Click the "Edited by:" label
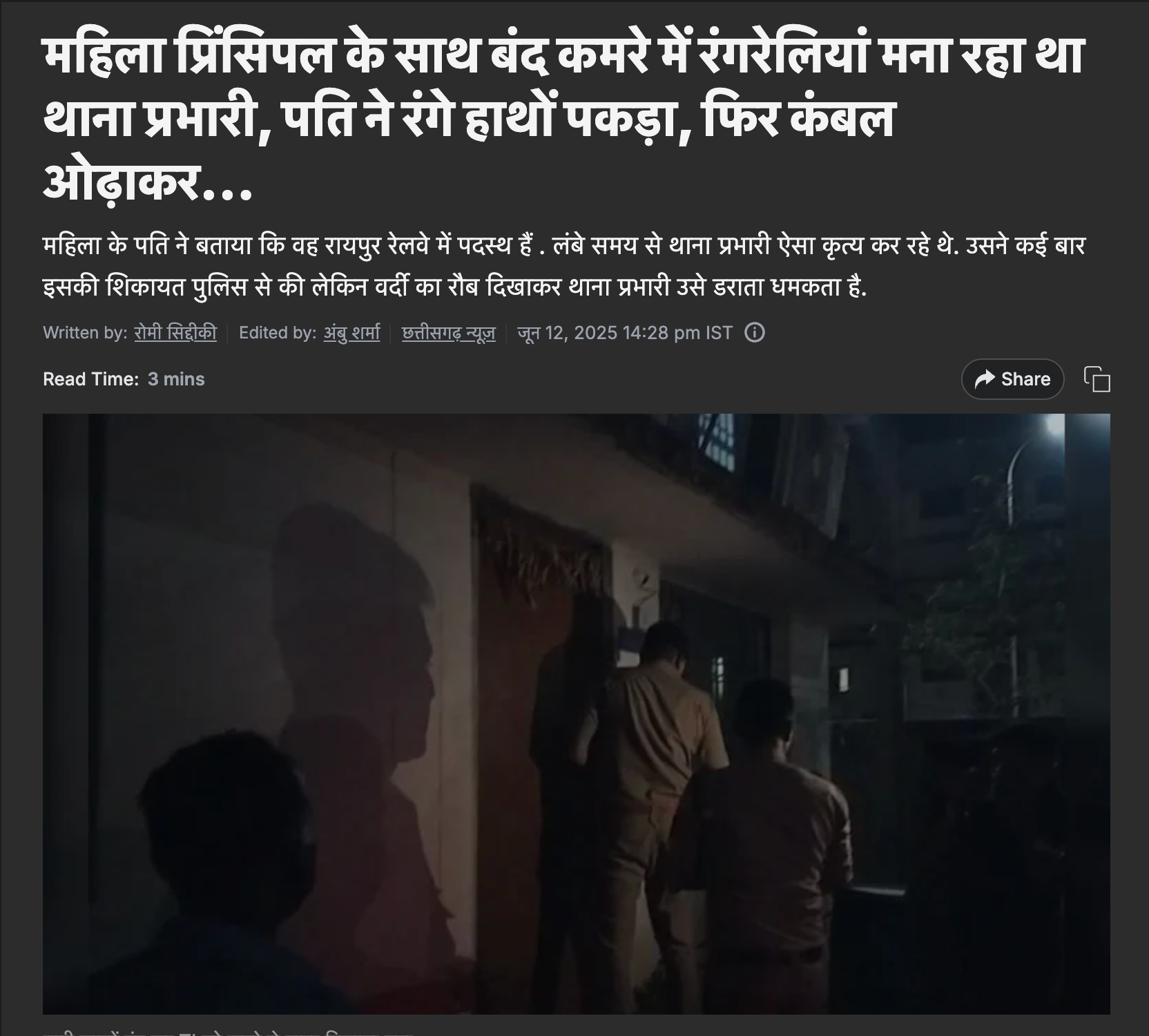This screenshot has height=1036, width=1149. pyautogui.click(x=278, y=333)
